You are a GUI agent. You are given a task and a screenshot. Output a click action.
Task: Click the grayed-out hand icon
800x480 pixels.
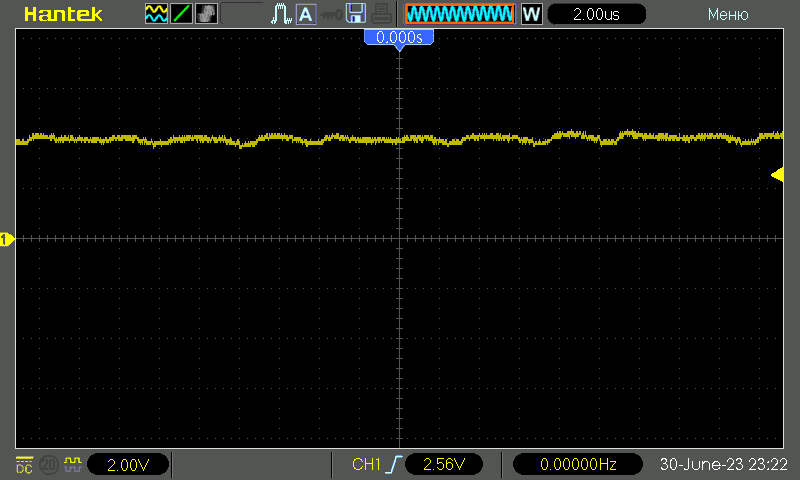[x=204, y=14]
